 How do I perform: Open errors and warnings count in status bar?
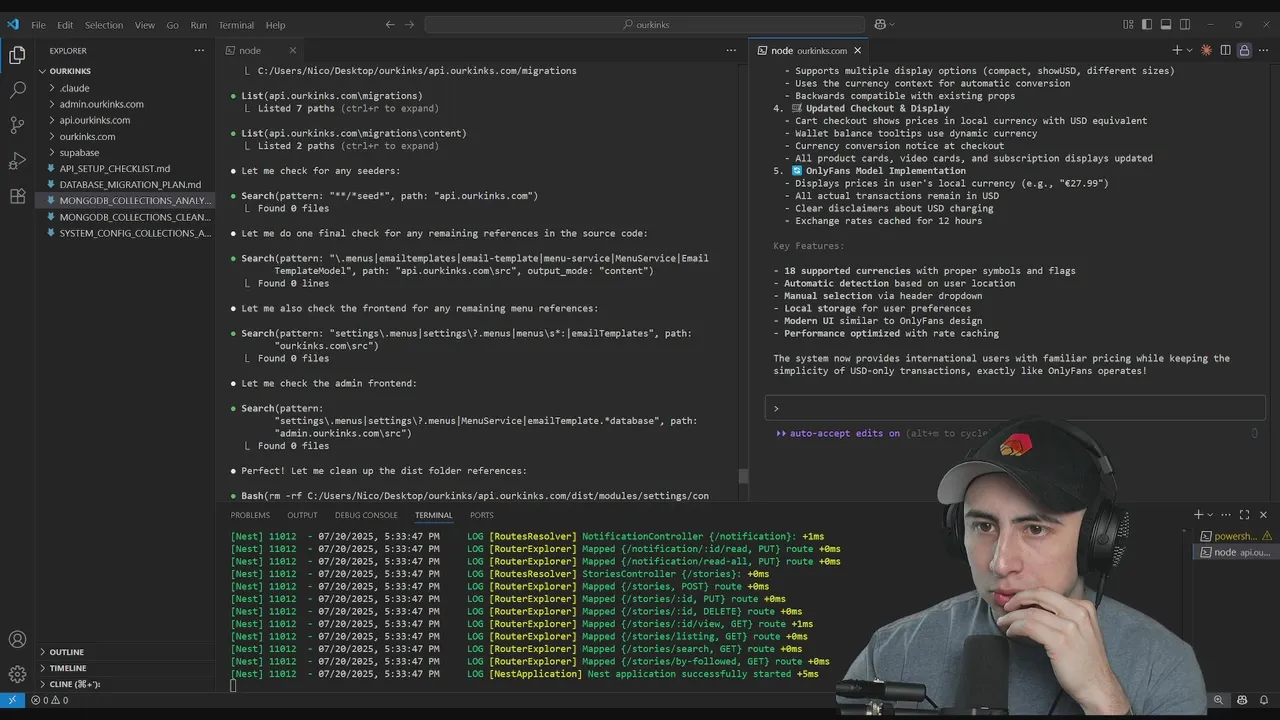pyautogui.click(x=49, y=700)
